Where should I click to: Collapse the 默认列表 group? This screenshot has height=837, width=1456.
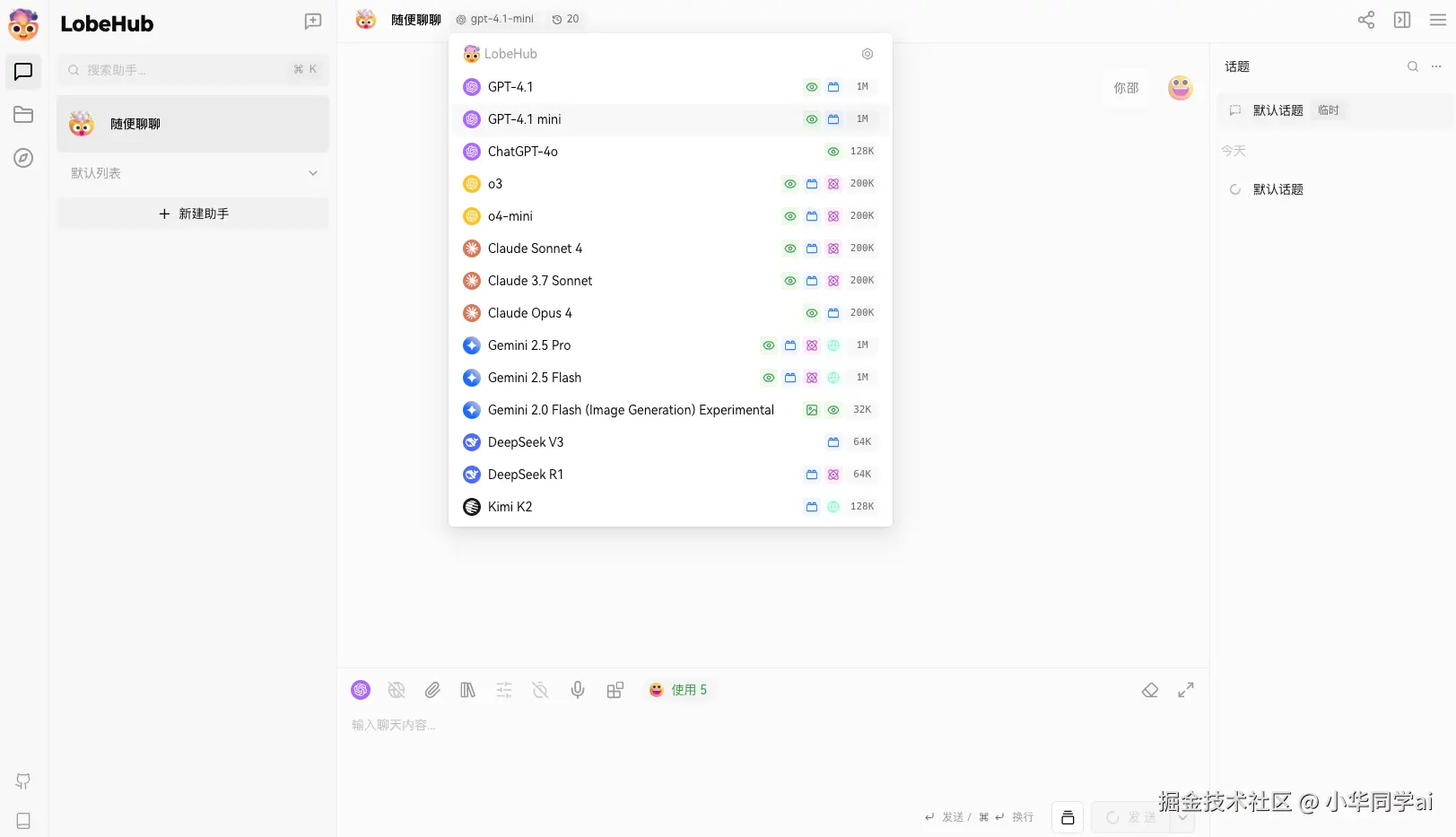[313, 173]
